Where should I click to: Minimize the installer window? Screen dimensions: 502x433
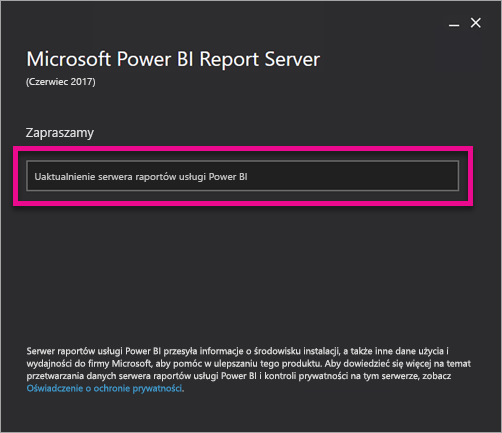[454, 24]
